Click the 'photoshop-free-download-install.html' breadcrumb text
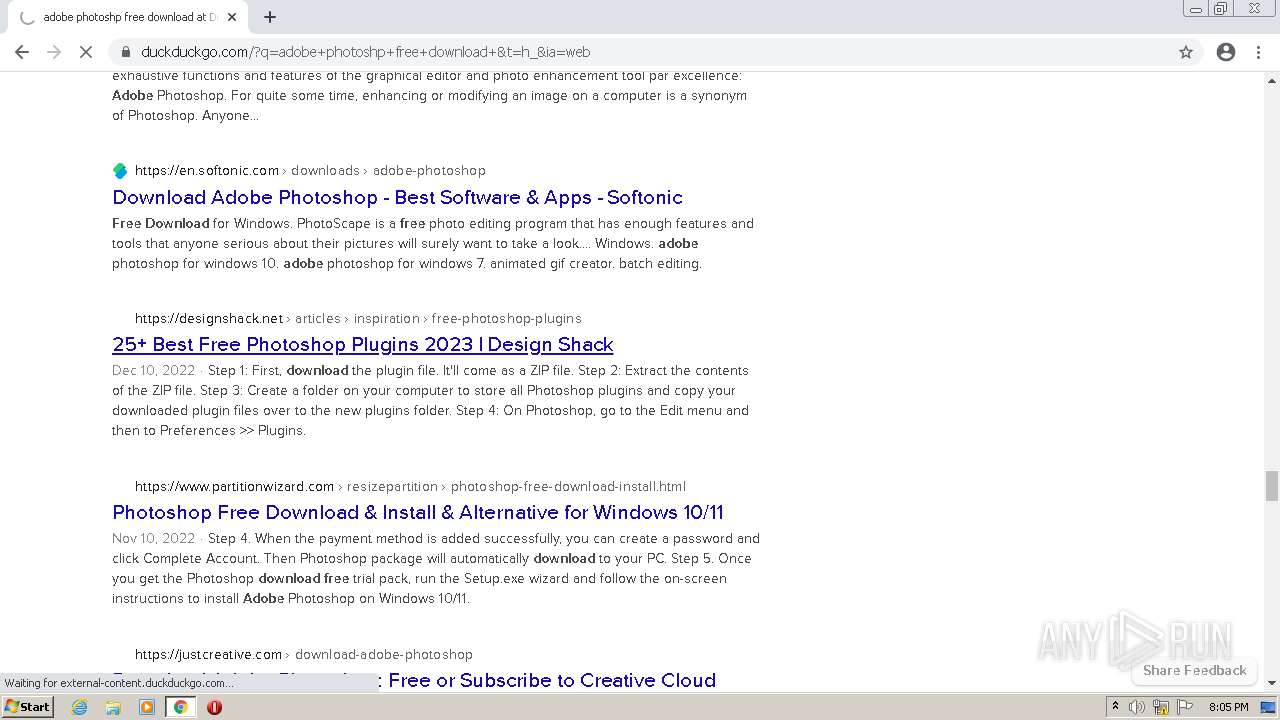The width and height of the screenshot is (1280, 720). tap(568, 486)
